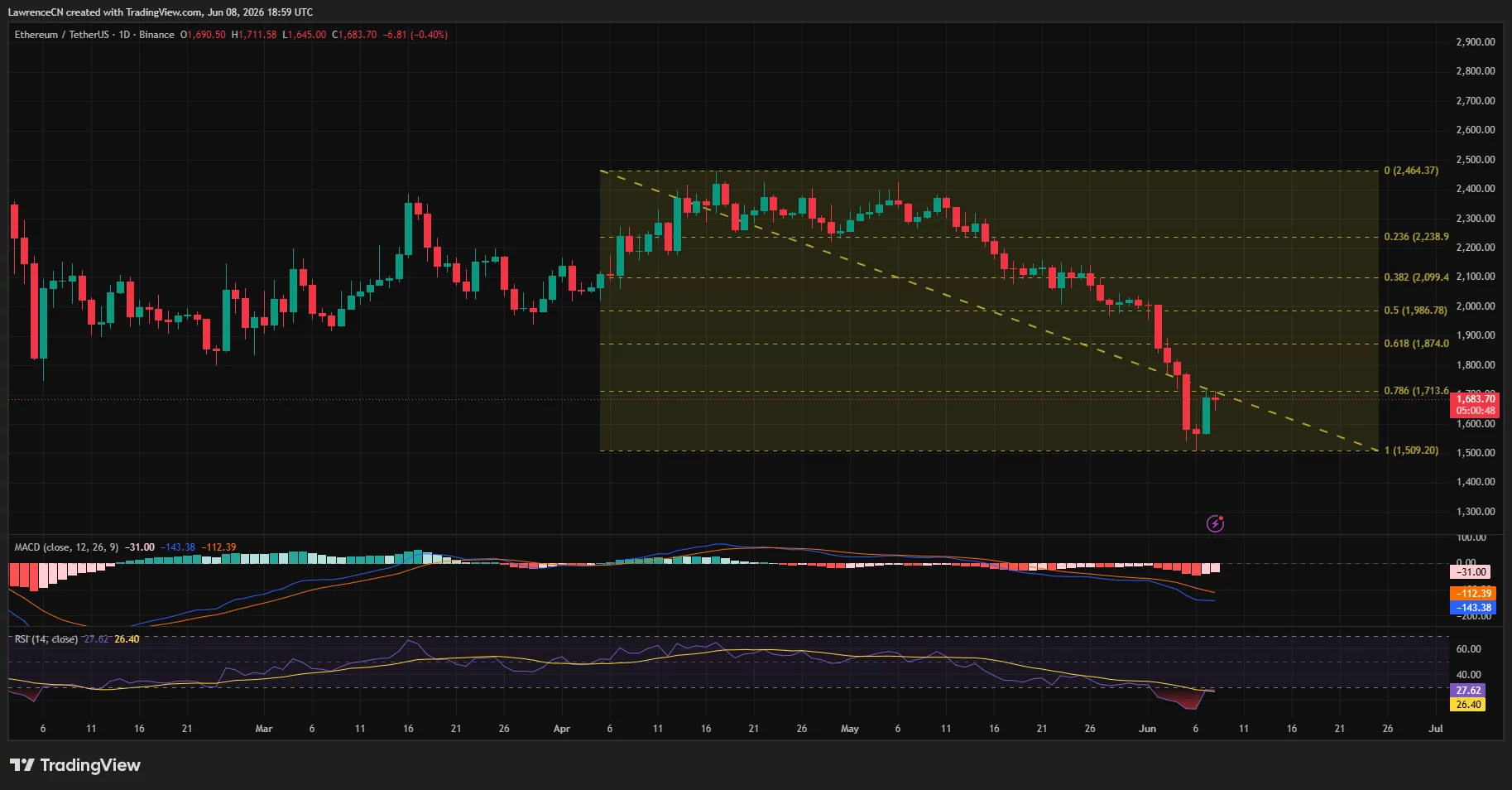Click the 1,400.00 price axis label

(x=1476, y=482)
